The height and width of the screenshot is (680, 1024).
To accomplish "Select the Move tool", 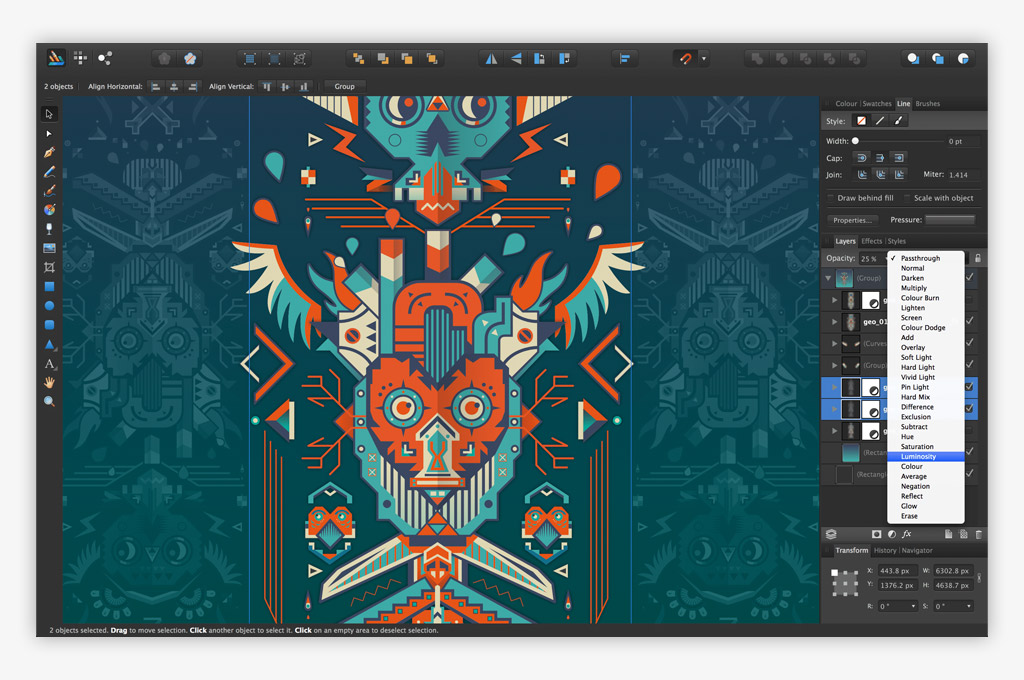I will click(49, 114).
